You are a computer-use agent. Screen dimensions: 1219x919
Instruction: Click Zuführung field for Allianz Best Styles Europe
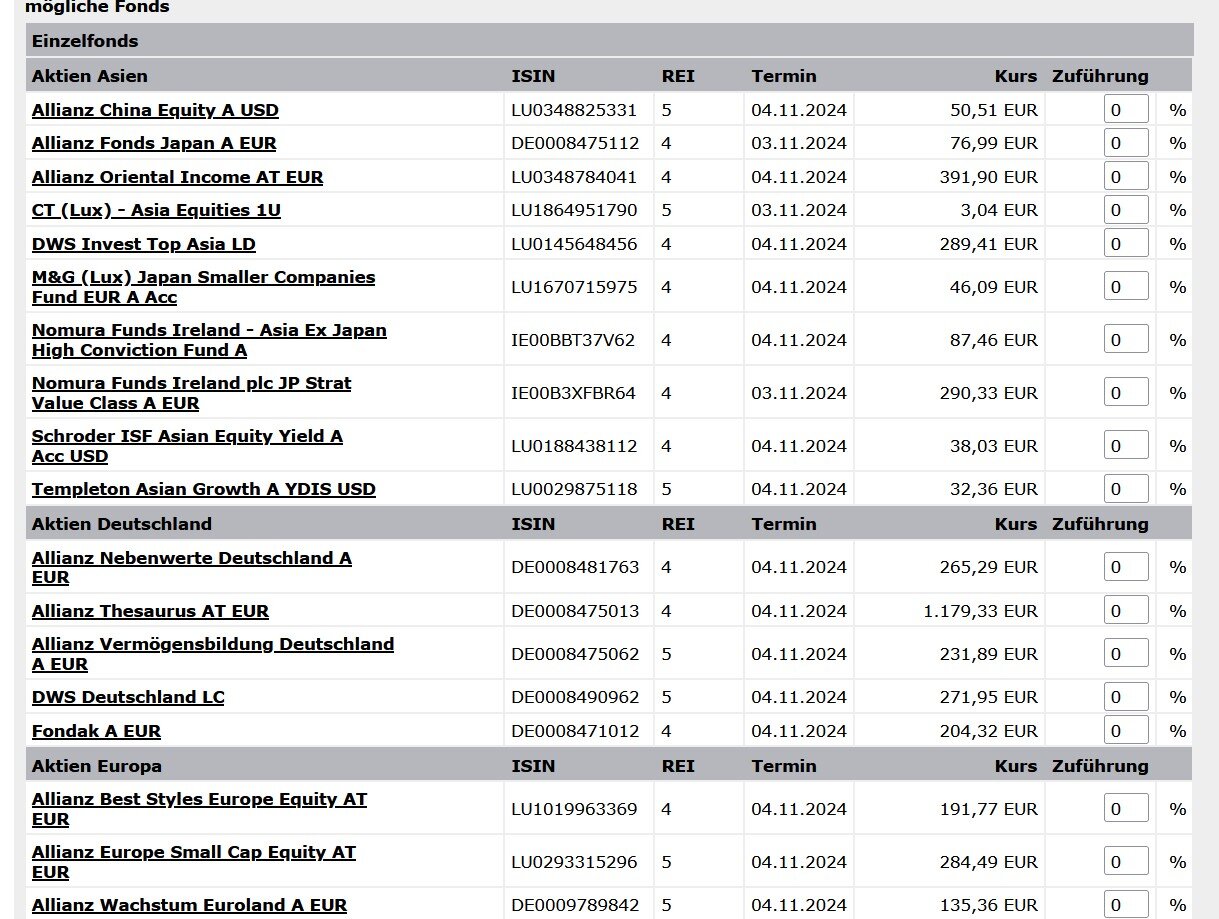1126,809
